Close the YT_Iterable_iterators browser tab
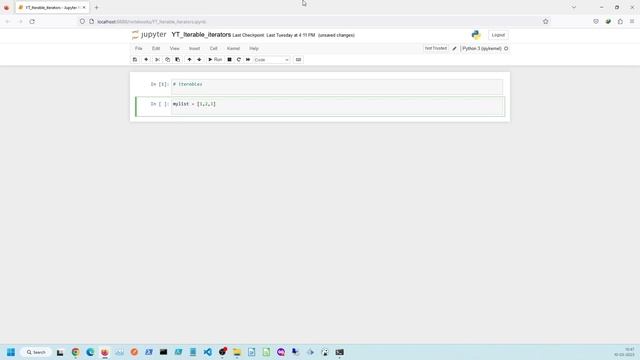 click(x=84, y=7)
